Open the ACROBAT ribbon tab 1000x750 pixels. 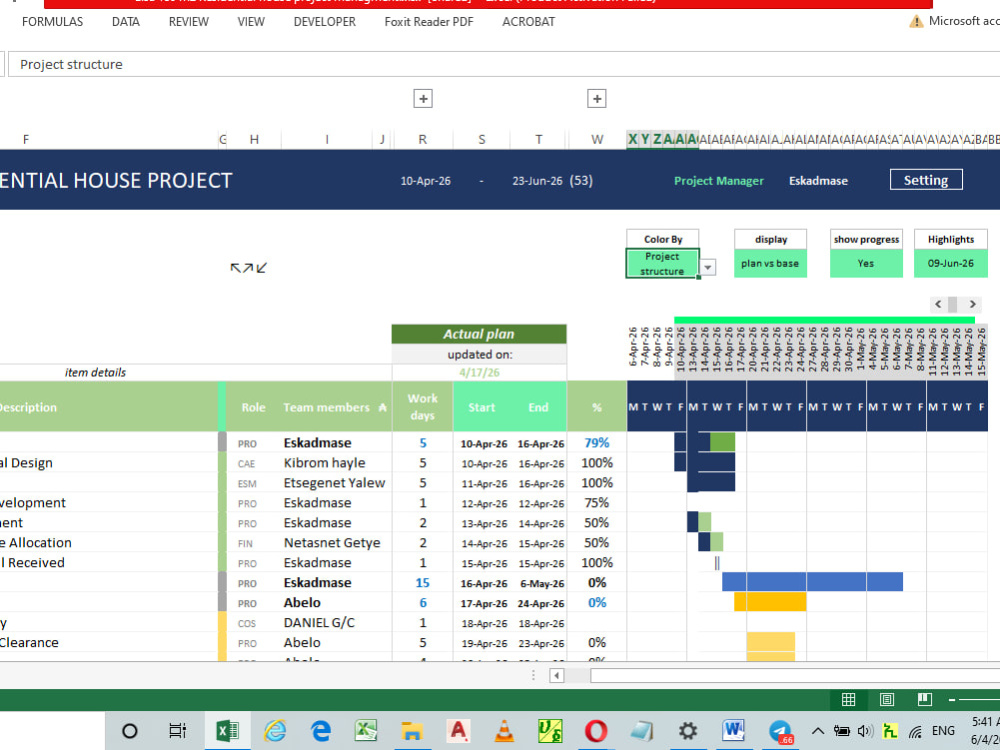pos(528,22)
